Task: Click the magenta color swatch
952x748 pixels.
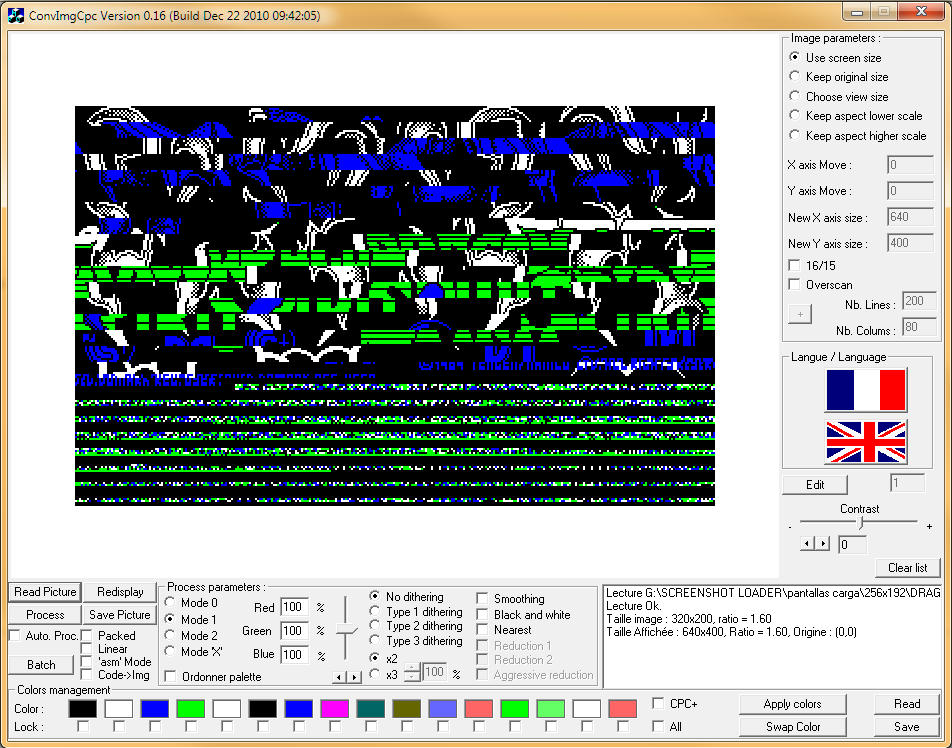Action: (335, 709)
